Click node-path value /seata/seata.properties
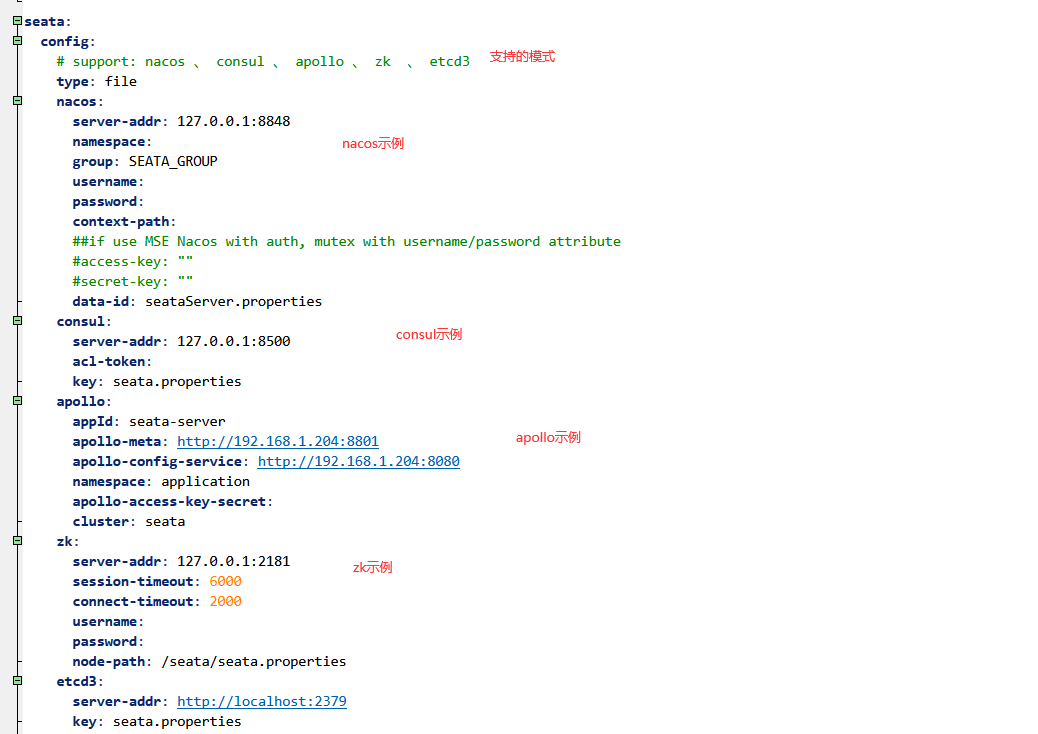Viewport: 1038px width, 734px height. pyautogui.click(x=254, y=662)
